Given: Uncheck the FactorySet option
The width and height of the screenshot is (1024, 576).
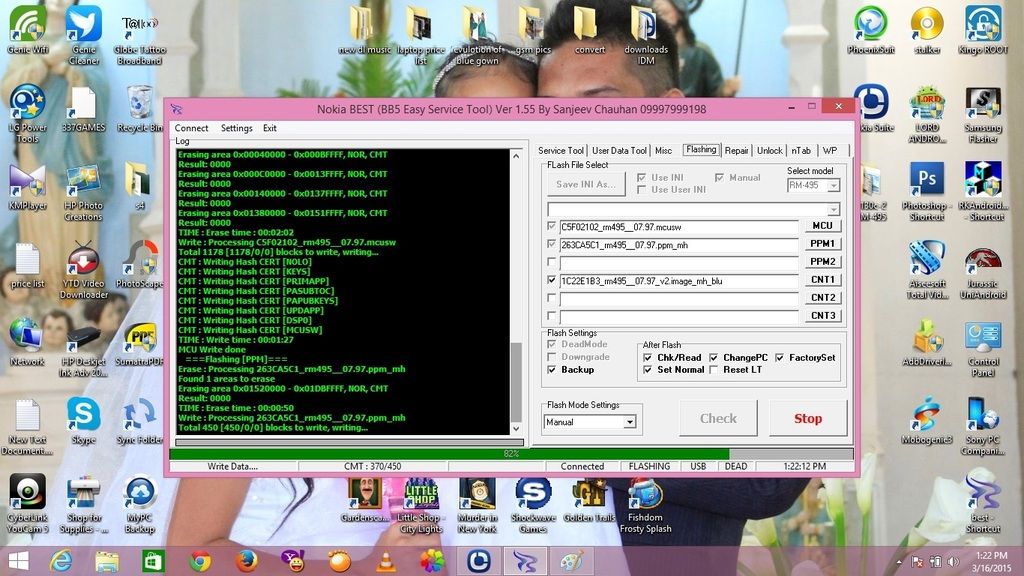Looking at the screenshot, I should (780, 358).
